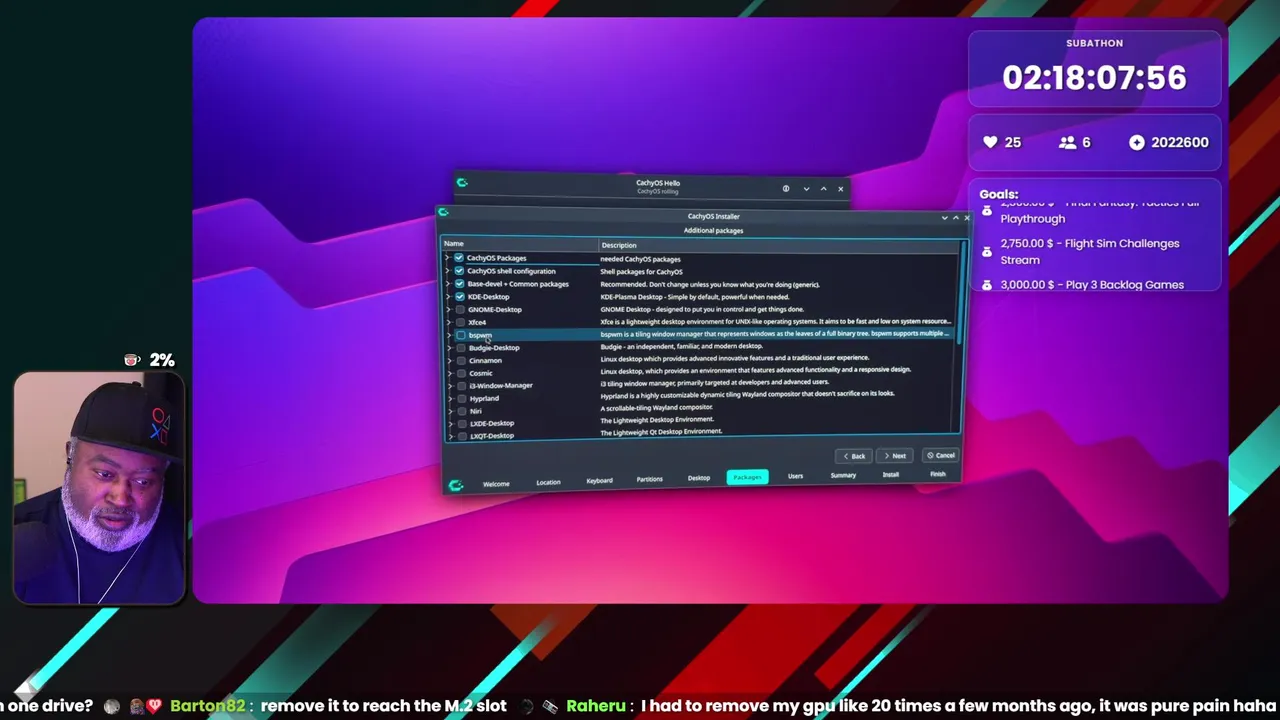
Task: Expand the Cinnamon group arrow
Action: [x=449, y=360]
